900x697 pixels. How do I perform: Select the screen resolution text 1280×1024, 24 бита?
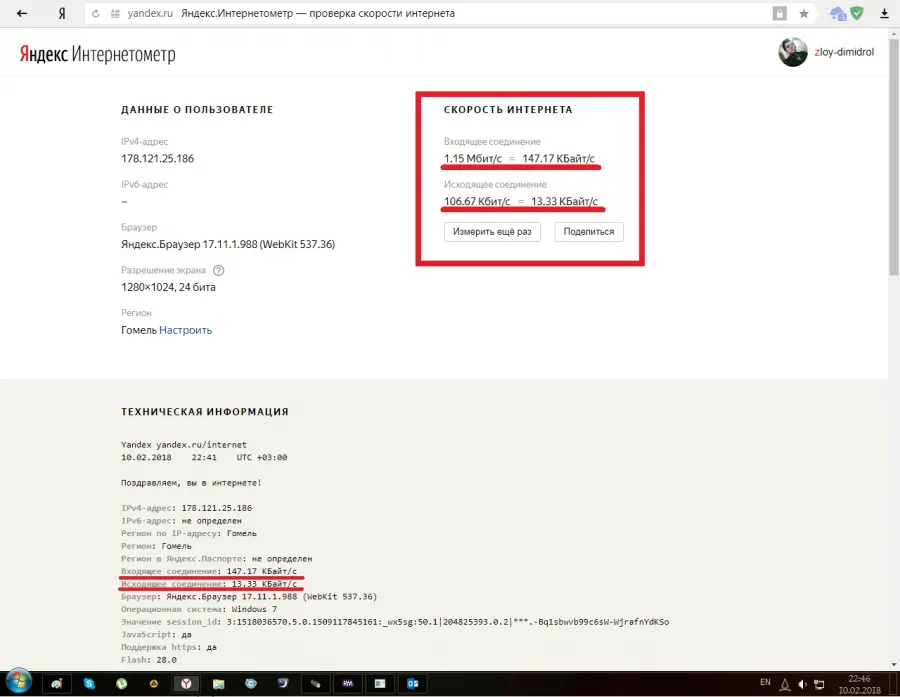point(168,287)
